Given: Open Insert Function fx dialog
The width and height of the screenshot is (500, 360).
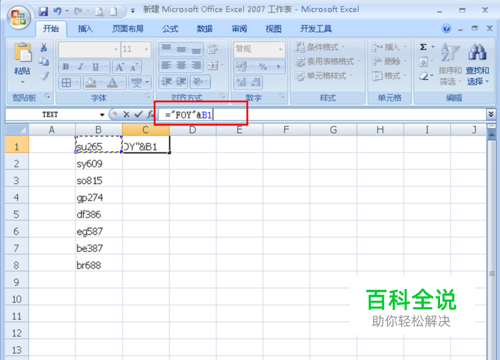Looking at the screenshot, I should pos(150,115).
